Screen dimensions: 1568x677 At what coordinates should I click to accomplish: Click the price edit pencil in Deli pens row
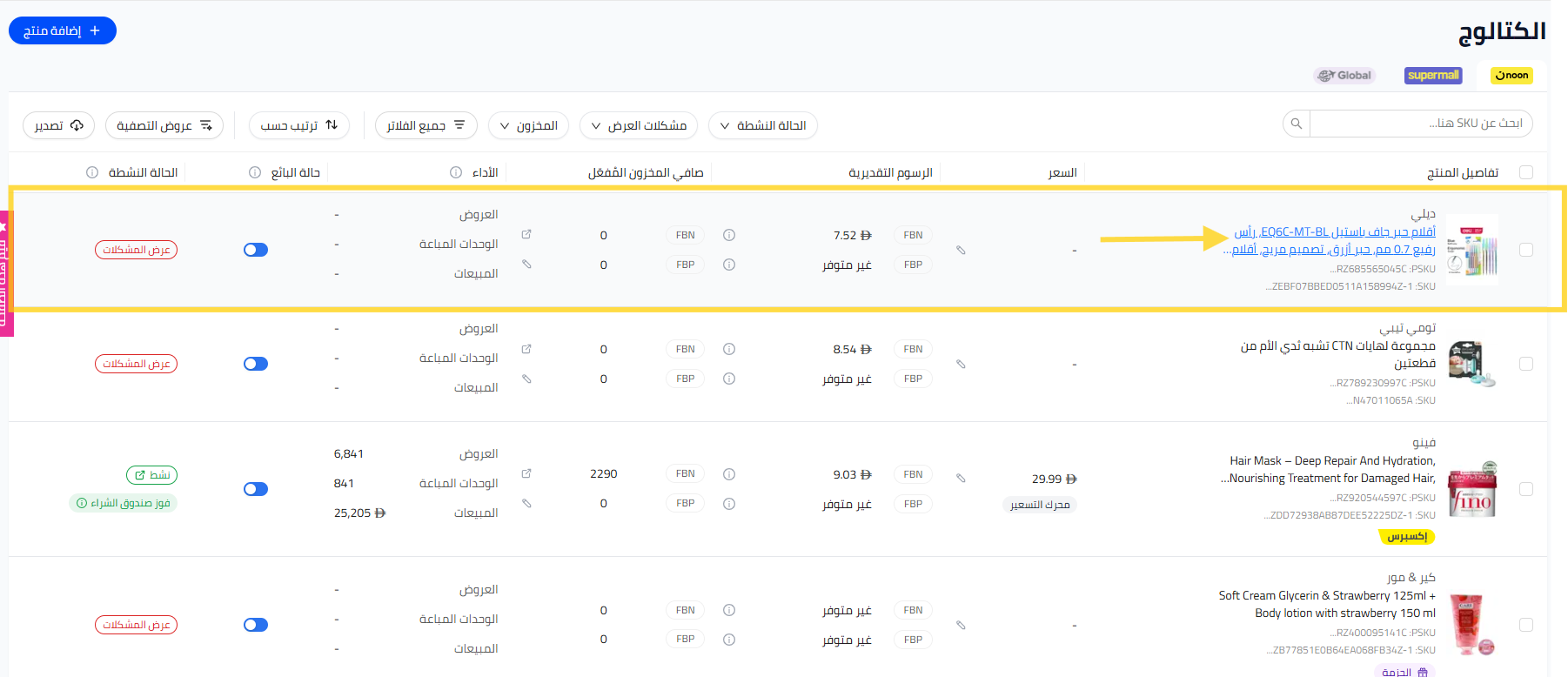(961, 250)
